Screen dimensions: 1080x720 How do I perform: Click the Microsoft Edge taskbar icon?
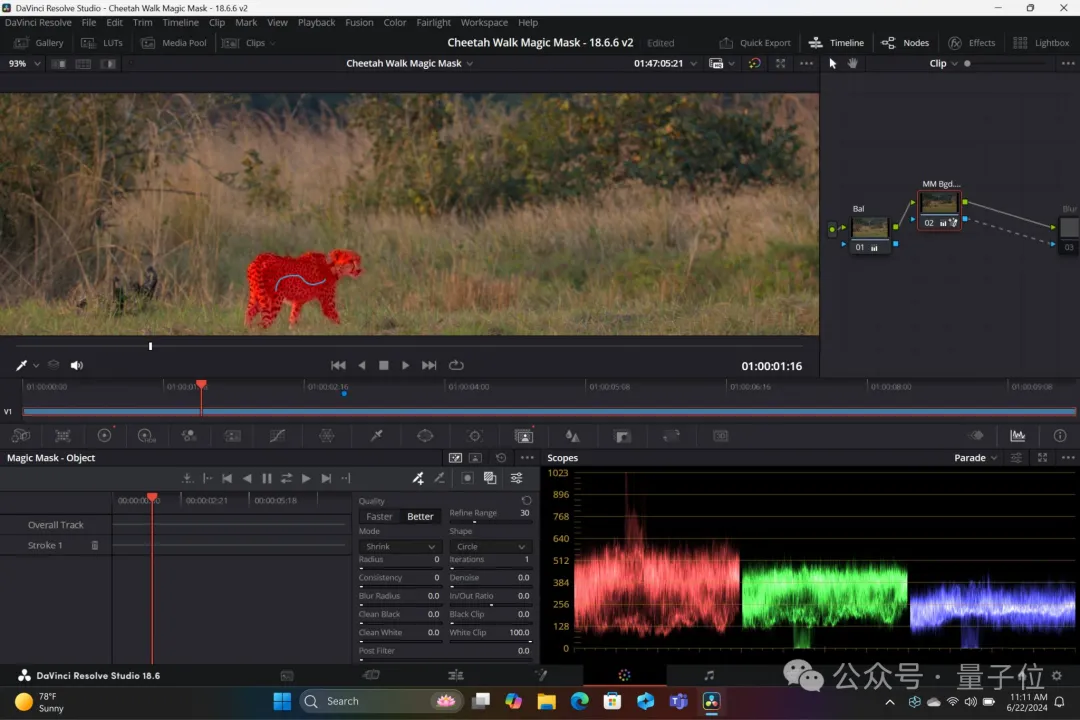click(580, 701)
